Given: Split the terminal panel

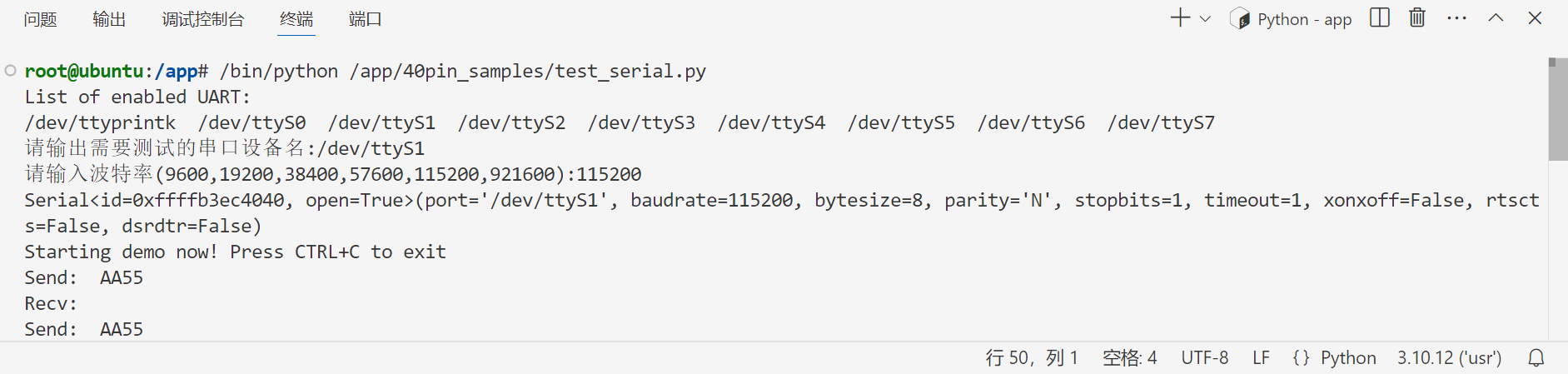Looking at the screenshot, I should pyautogui.click(x=1379, y=18).
